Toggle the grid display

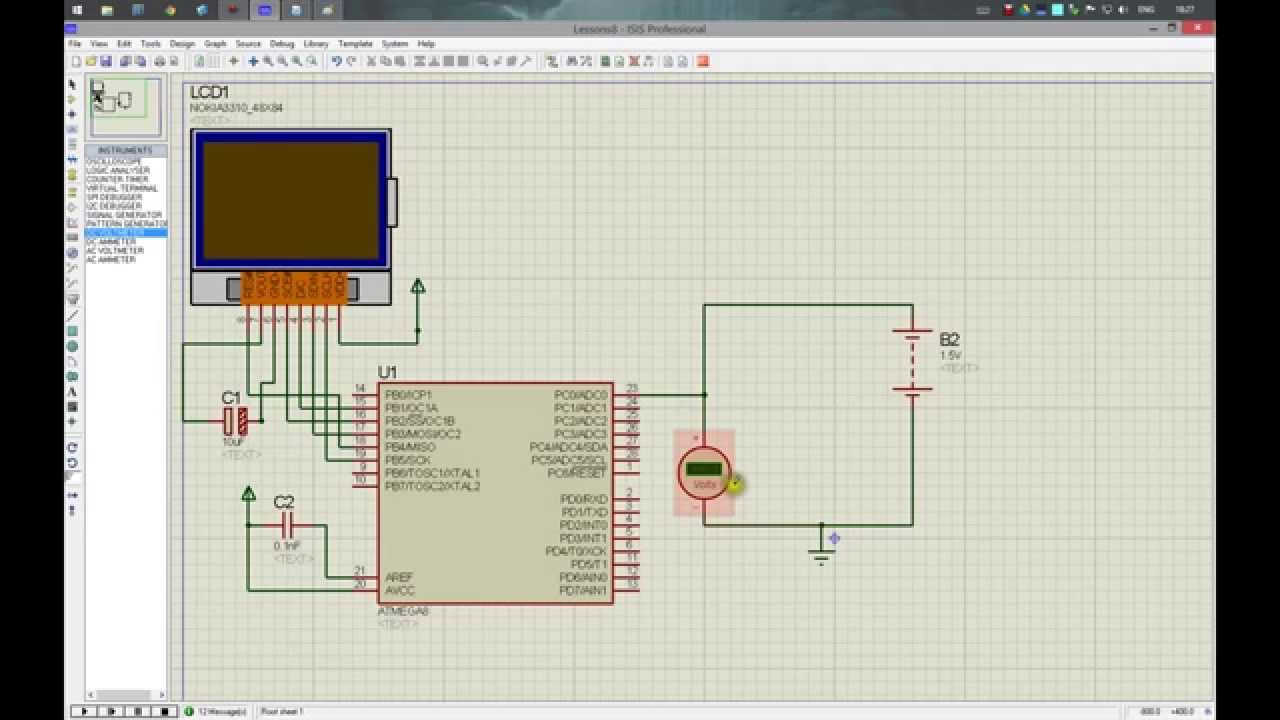(x=216, y=61)
